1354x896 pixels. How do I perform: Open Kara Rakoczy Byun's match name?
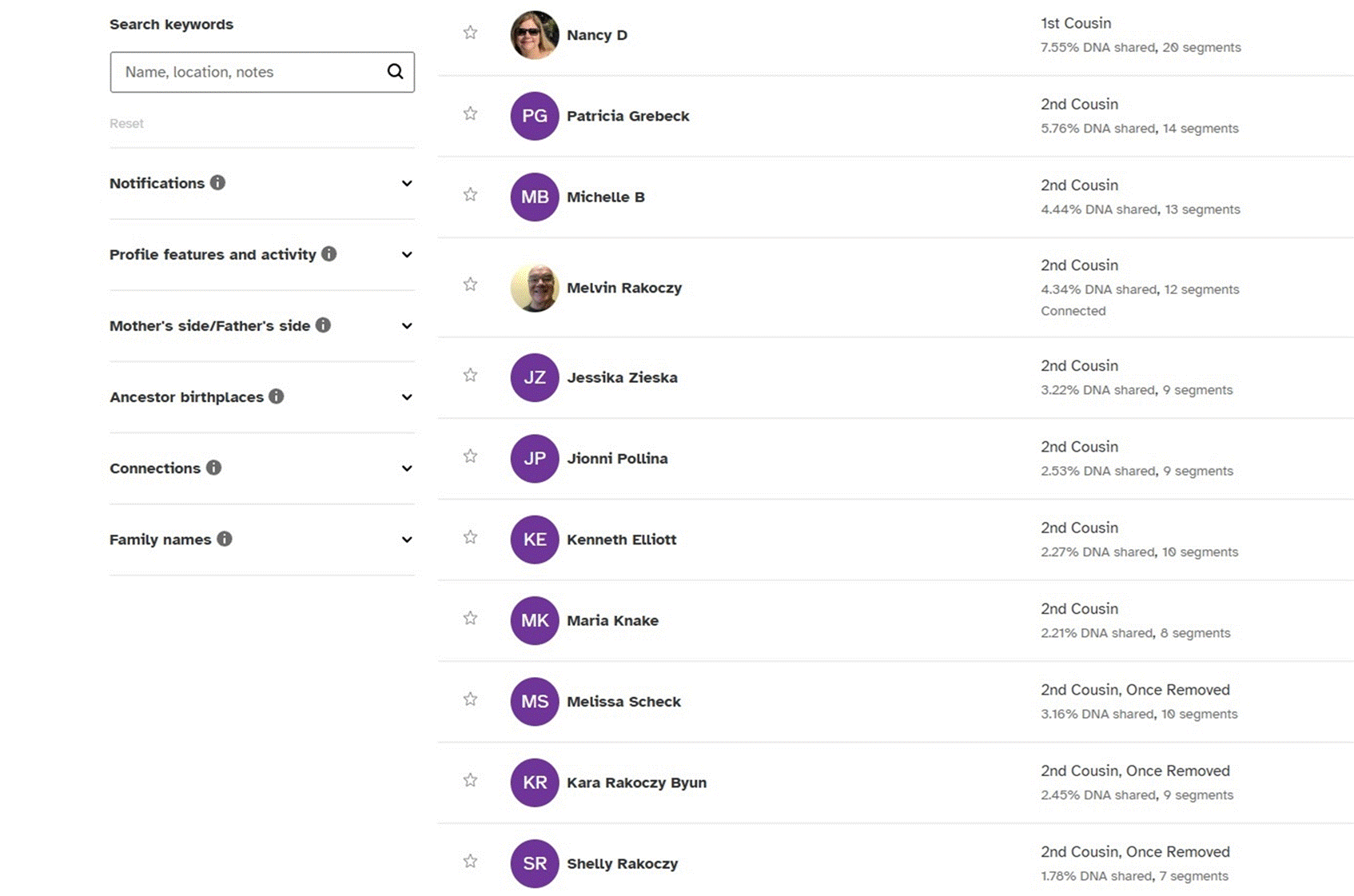pyautogui.click(x=637, y=783)
